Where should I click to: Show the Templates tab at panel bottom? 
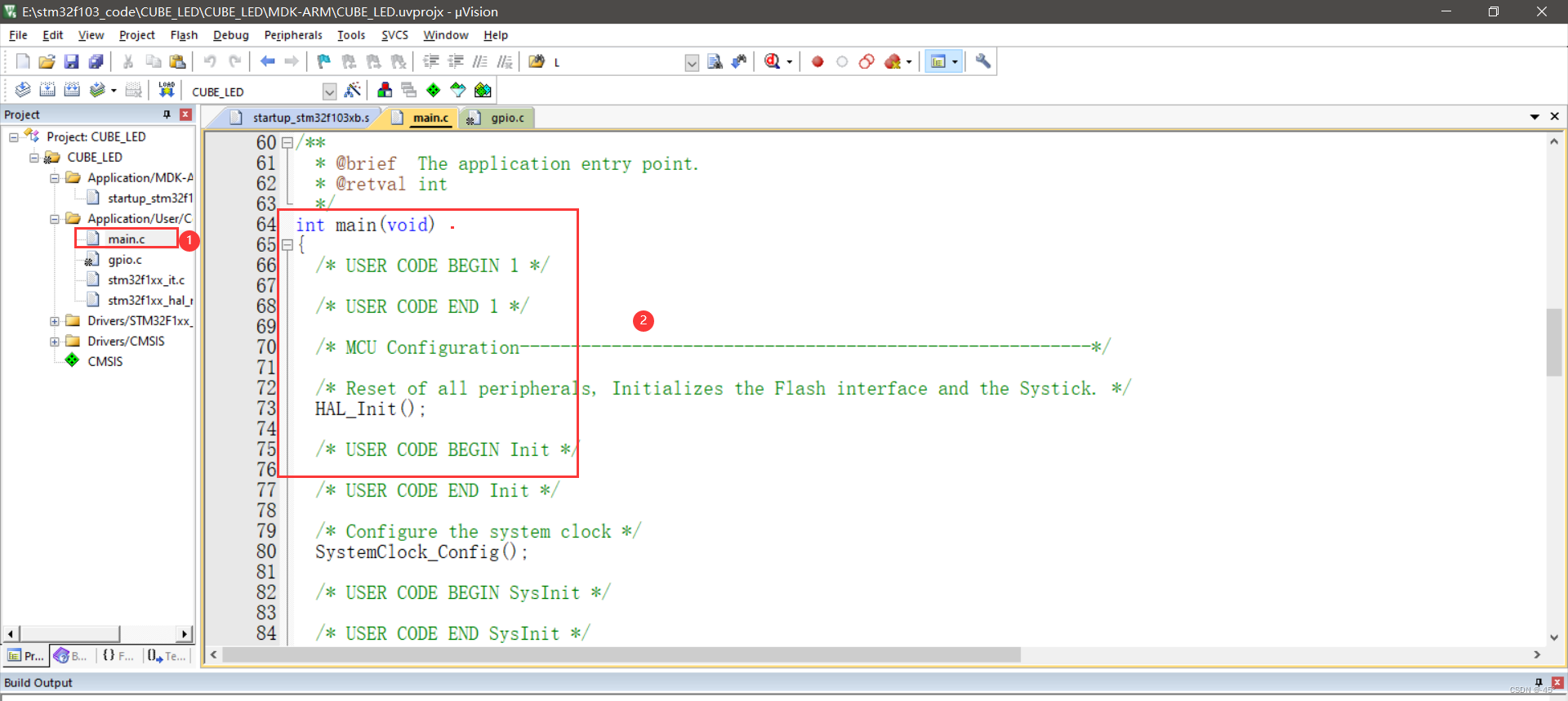point(167,656)
